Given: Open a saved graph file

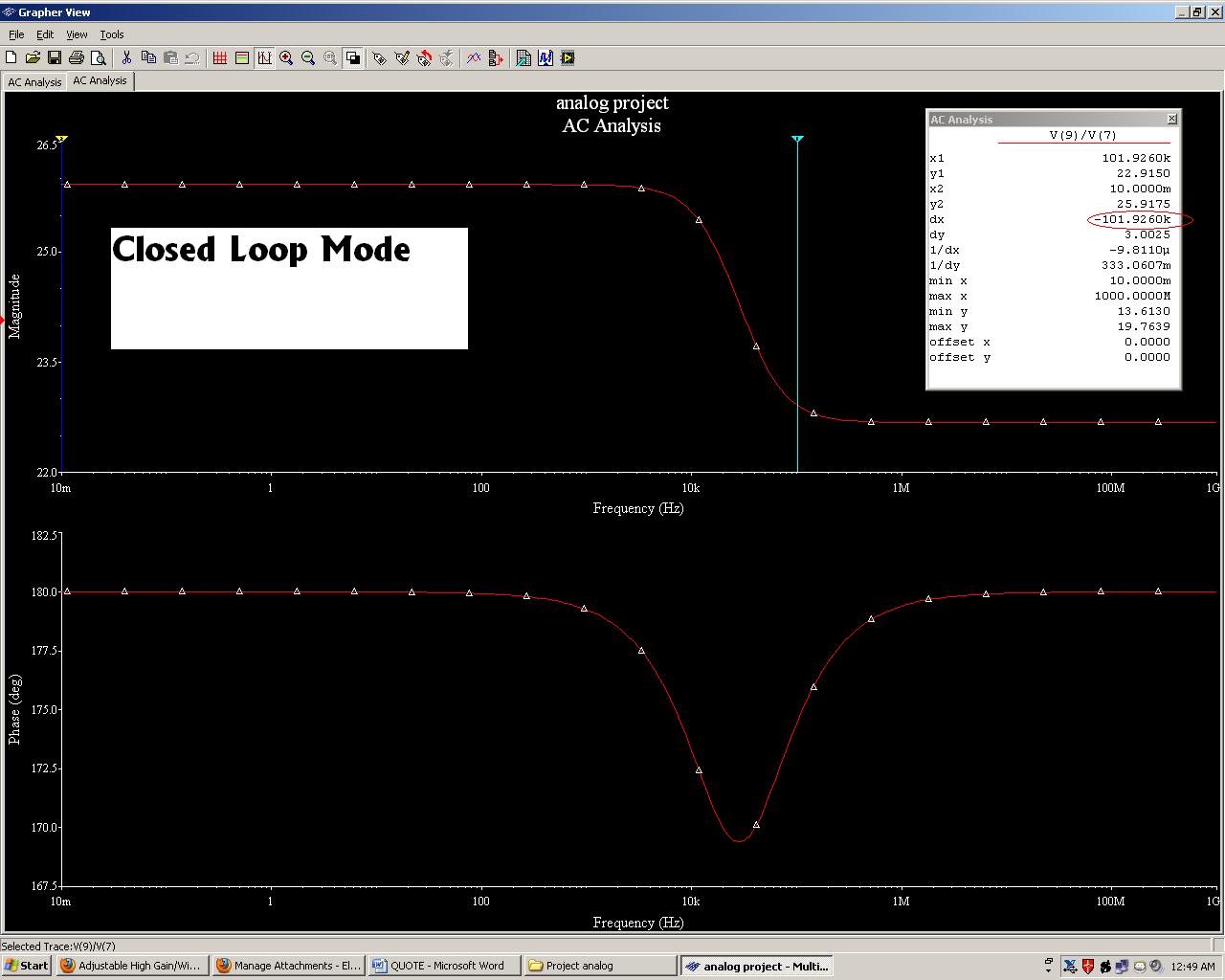Looking at the screenshot, I should pos(33,58).
